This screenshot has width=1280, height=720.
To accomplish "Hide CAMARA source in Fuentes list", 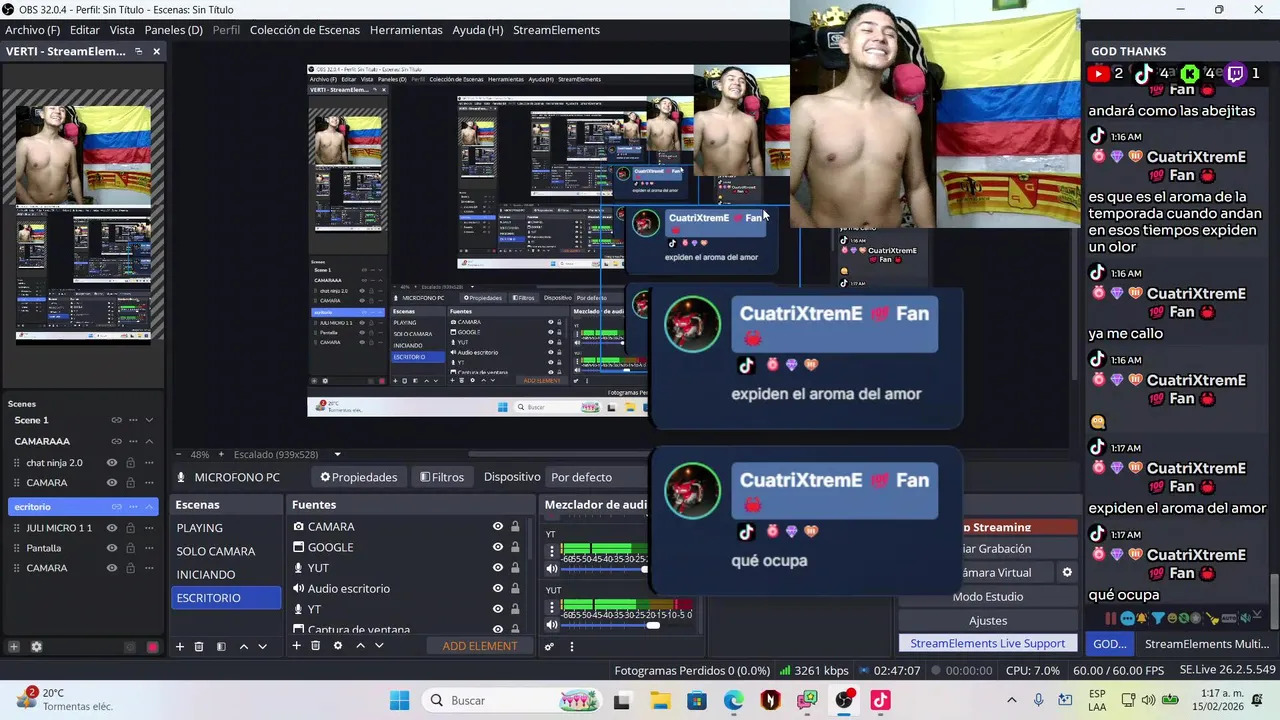I will click(x=497, y=527).
